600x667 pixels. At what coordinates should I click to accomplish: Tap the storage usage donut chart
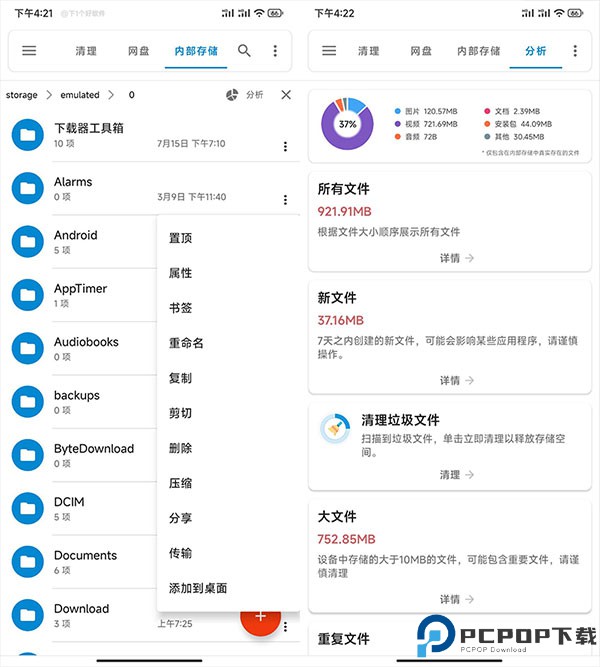tap(347, 124)
